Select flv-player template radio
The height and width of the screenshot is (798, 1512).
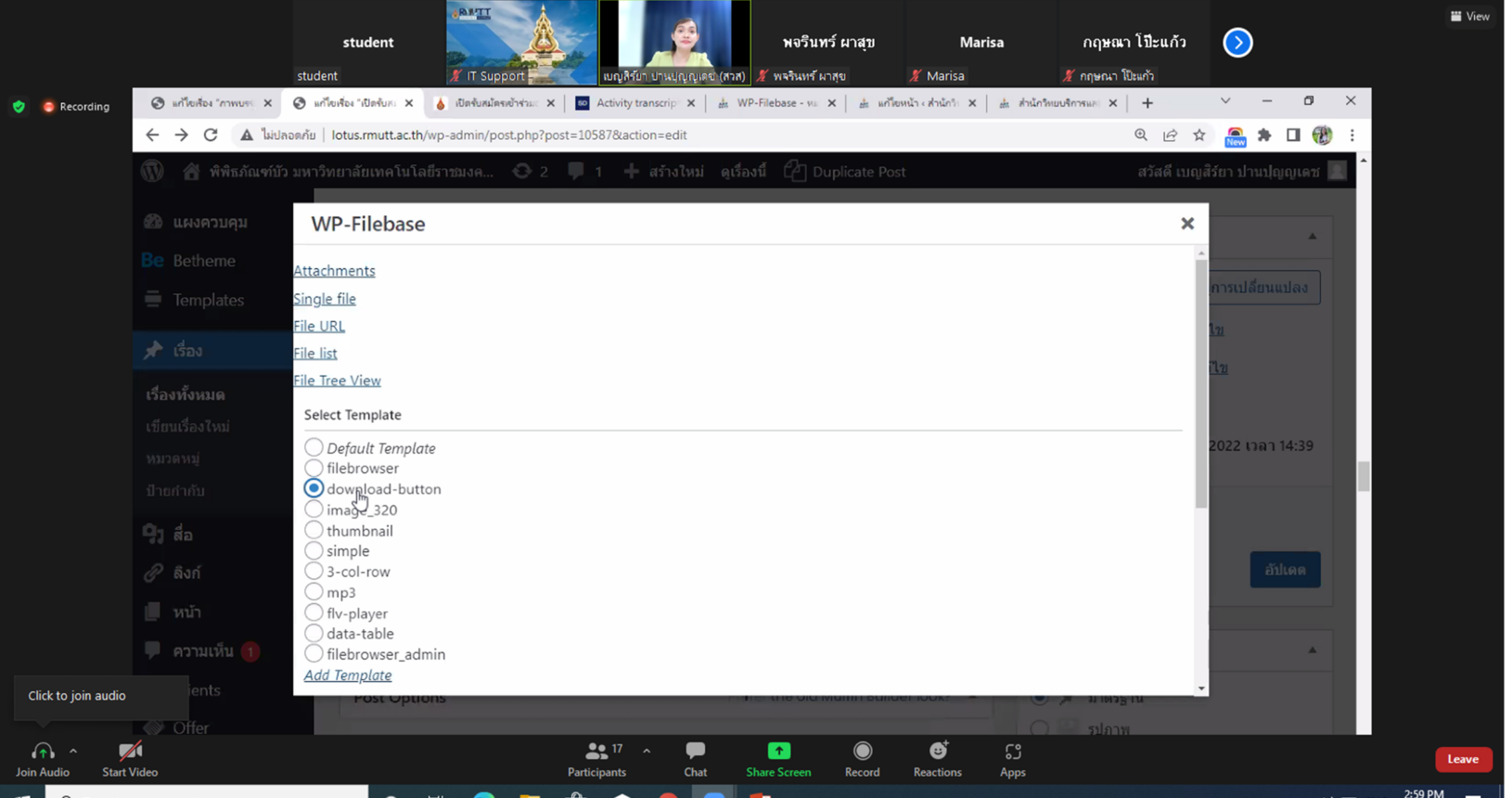click(314, 612)
